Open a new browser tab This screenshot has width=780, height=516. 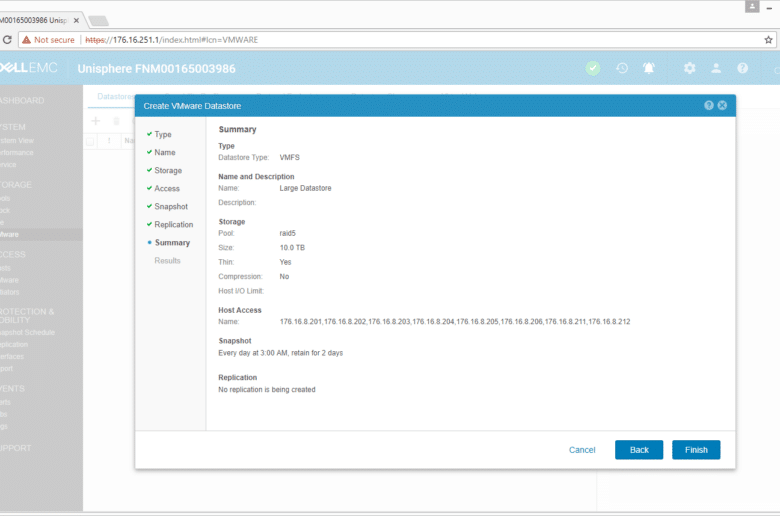point(98,20)
